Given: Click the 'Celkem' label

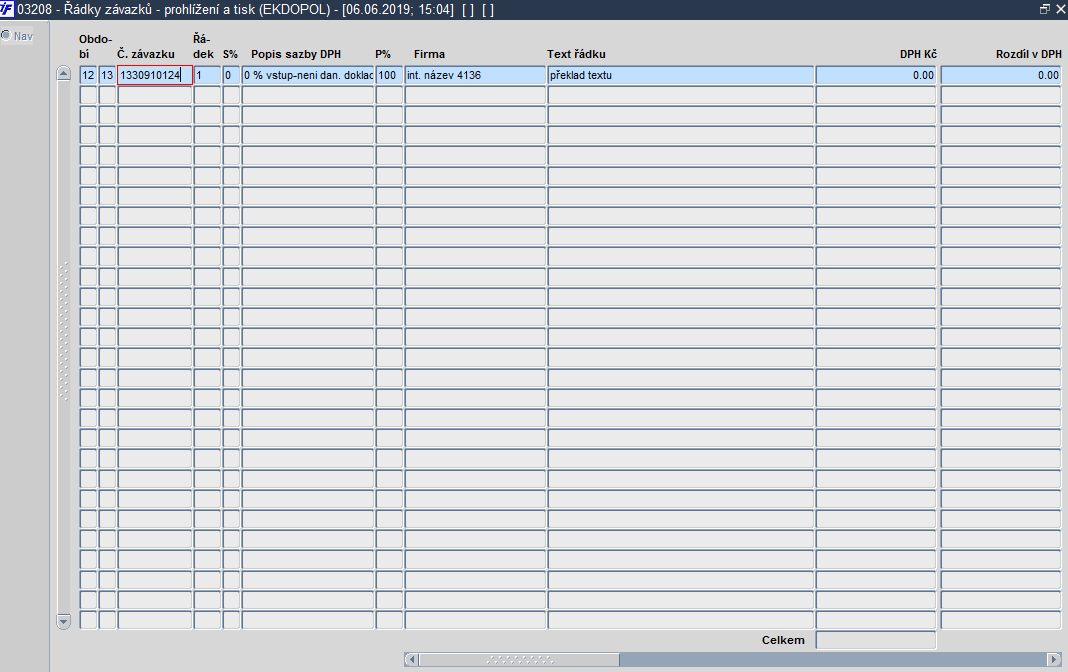Looking at the screenshot, I should pos(783,640).
